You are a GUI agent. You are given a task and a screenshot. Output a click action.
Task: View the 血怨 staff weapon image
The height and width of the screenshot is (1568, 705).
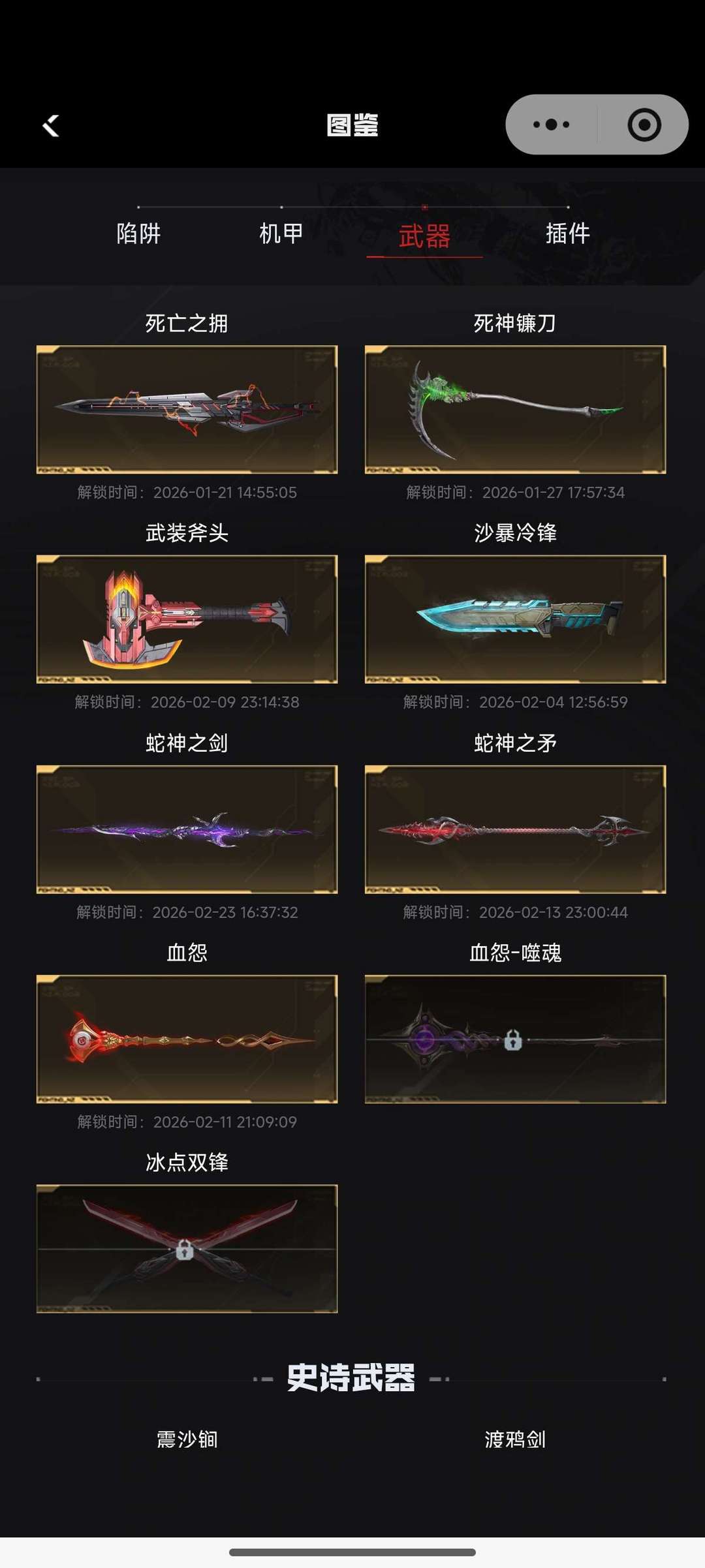click(x=187, y=1039)
